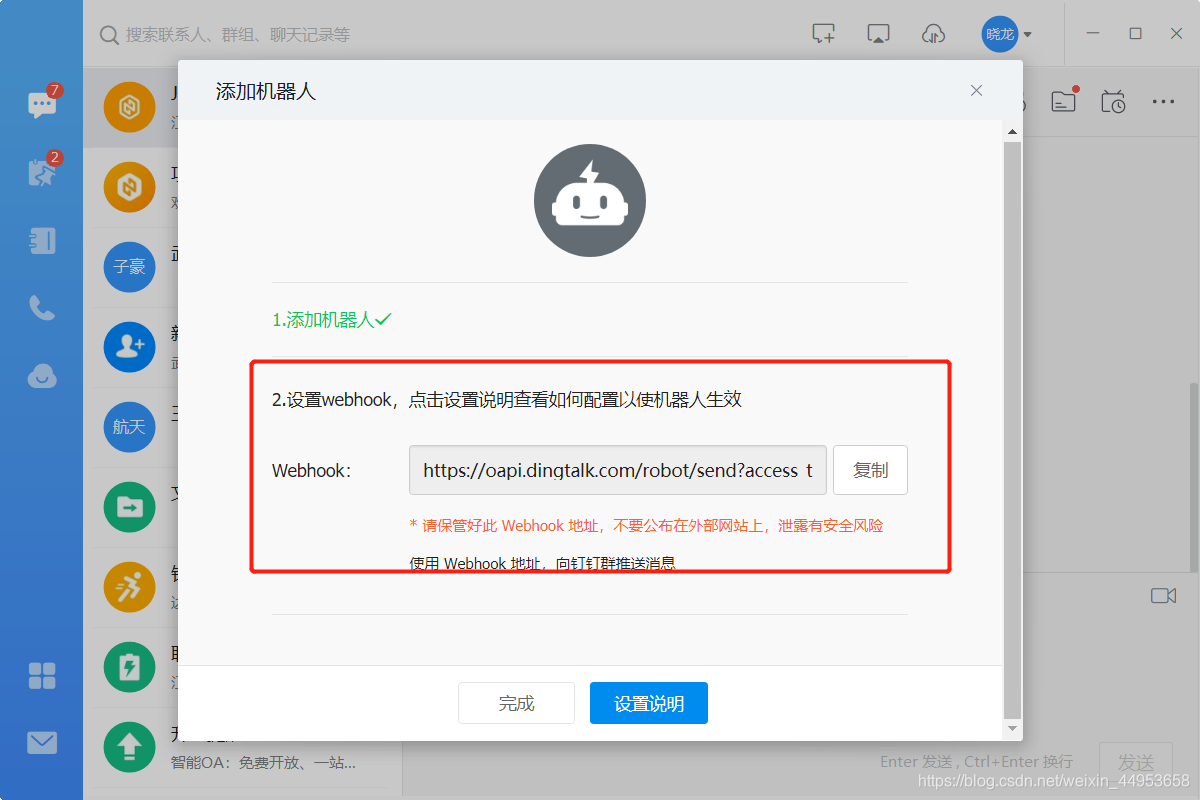Minimize the DingTalk window
This screenshot has width=1200, height=800.
[x=1094, y=34]
